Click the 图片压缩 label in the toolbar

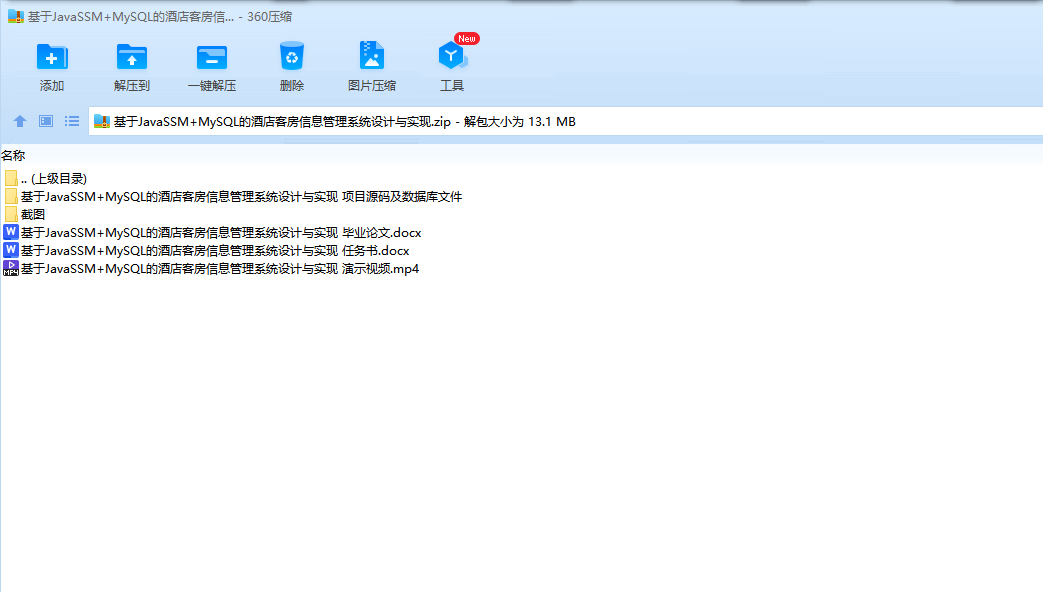(372, 86)
